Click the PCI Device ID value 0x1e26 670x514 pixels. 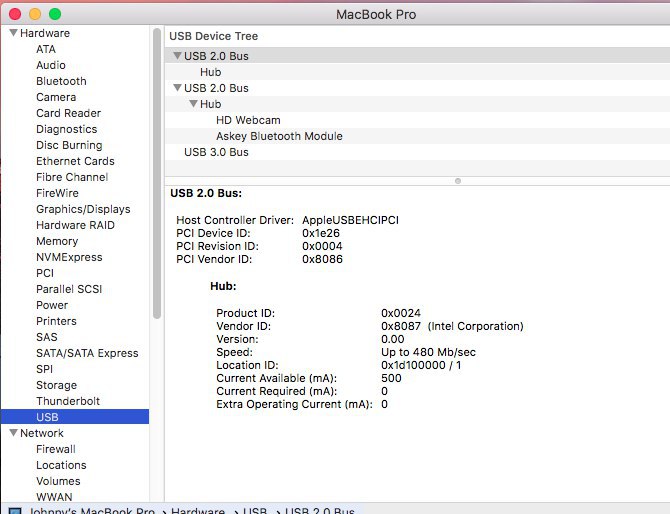tap(321, 233)
